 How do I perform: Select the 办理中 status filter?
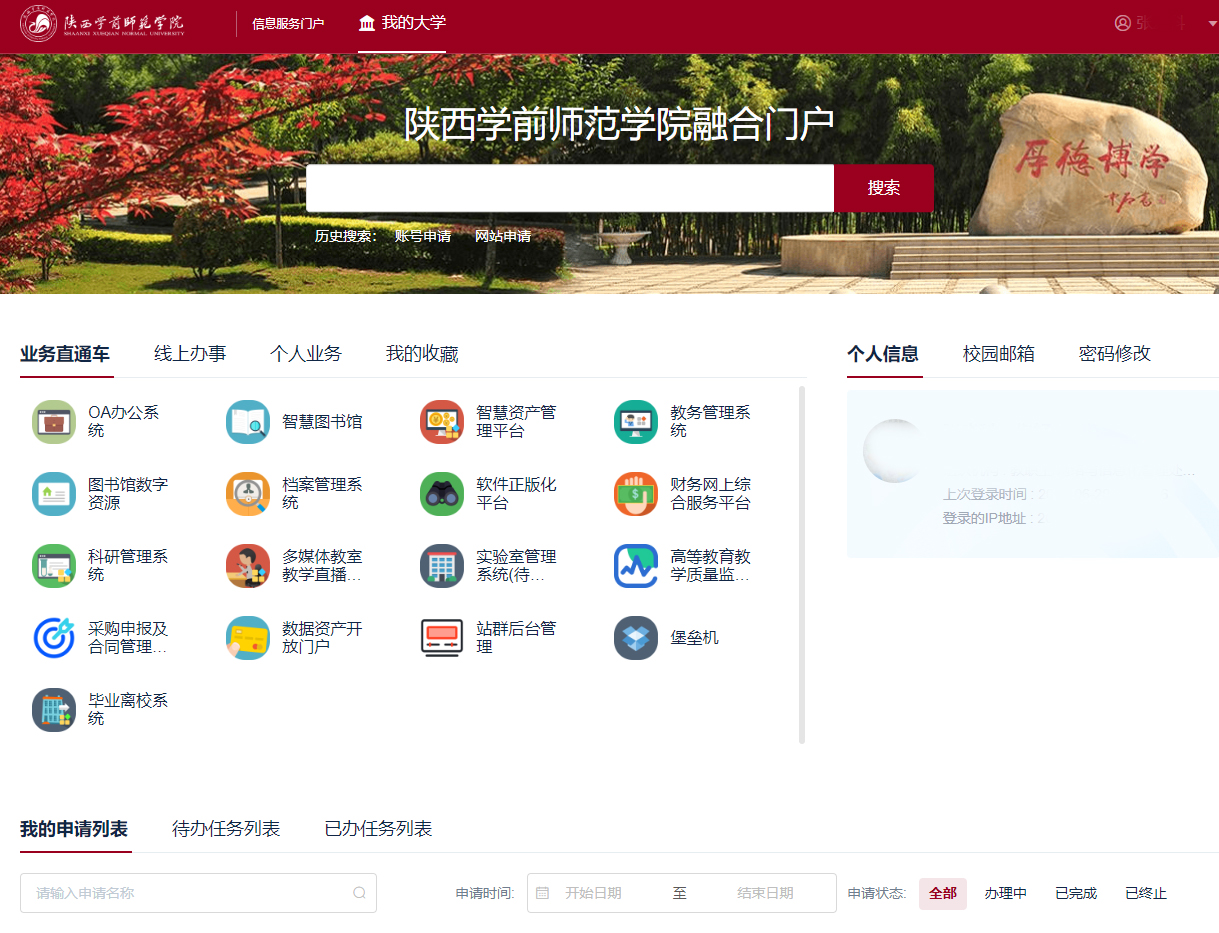click(x=1005, y=893)
